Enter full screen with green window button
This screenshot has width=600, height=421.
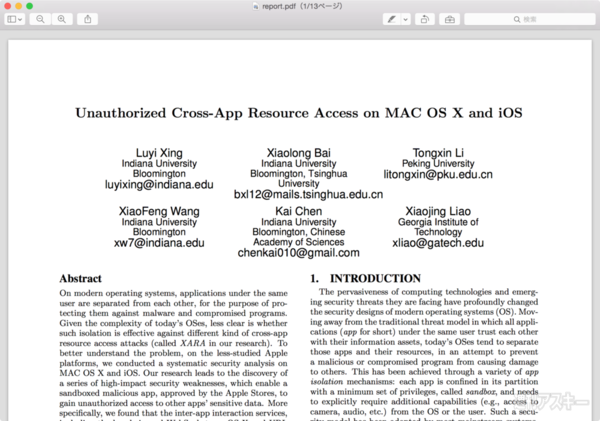coord(29,6)
